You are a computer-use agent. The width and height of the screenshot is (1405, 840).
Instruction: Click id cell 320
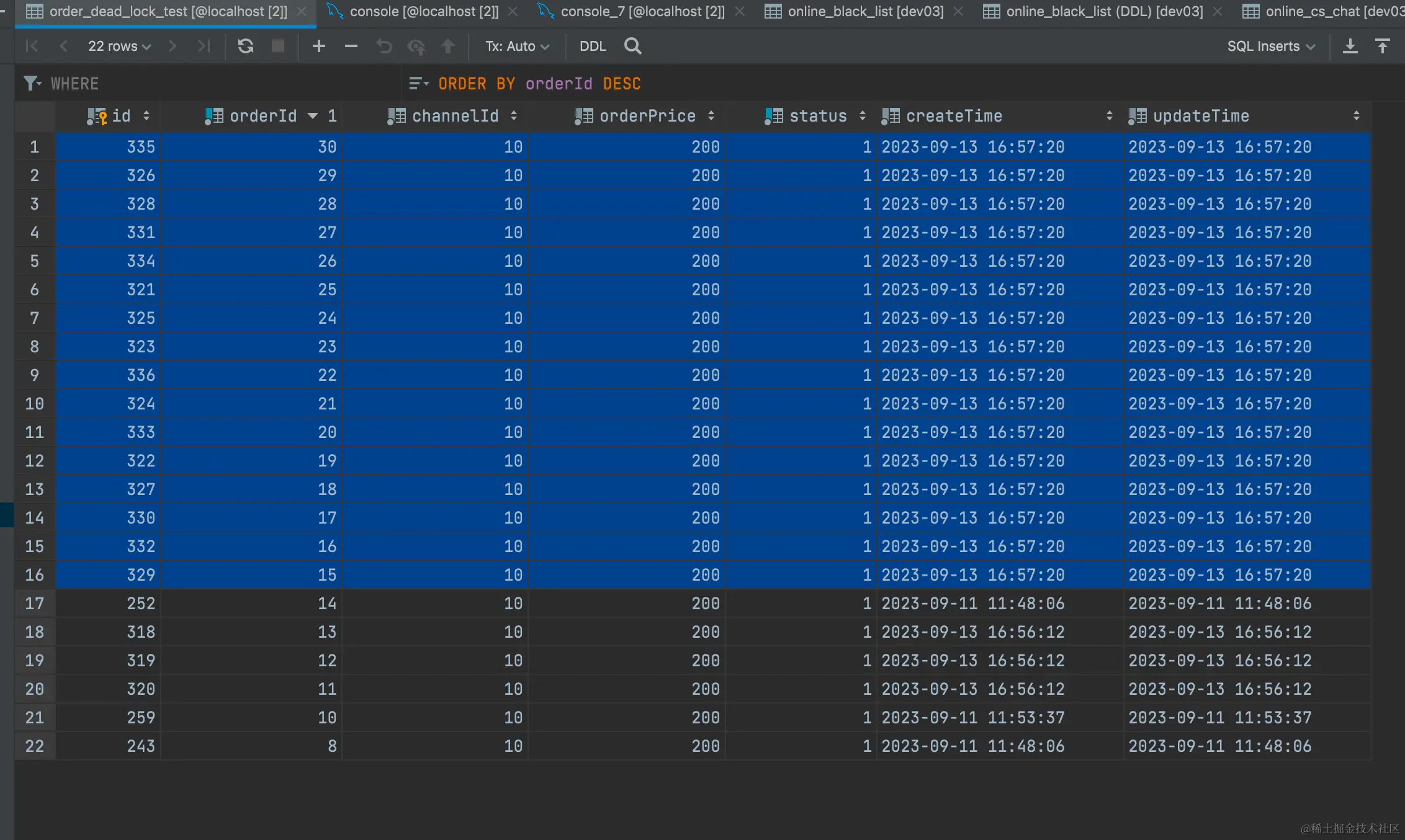(109, 689)
